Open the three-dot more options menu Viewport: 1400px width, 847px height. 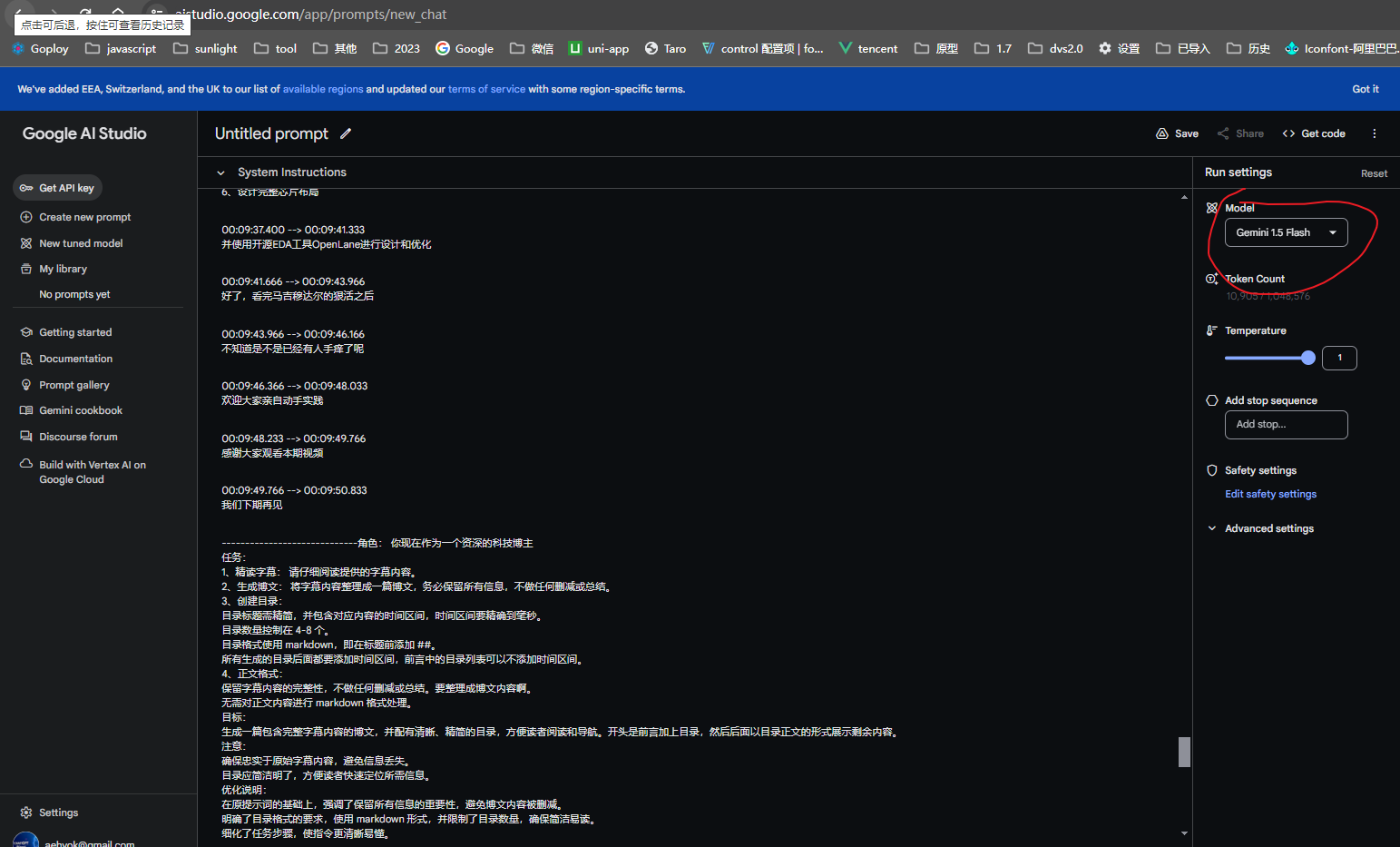tap(1375, 133)
